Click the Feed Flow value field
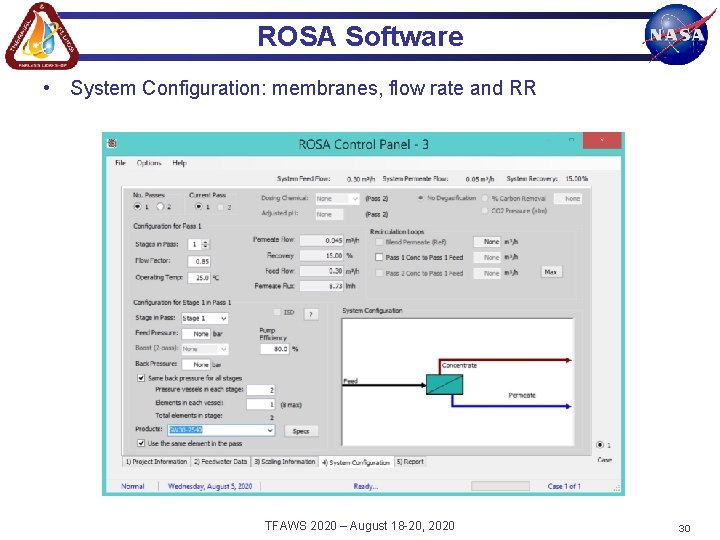Viewport: 720px width, 540px height. pyautogui.click(x=321, y=271)
